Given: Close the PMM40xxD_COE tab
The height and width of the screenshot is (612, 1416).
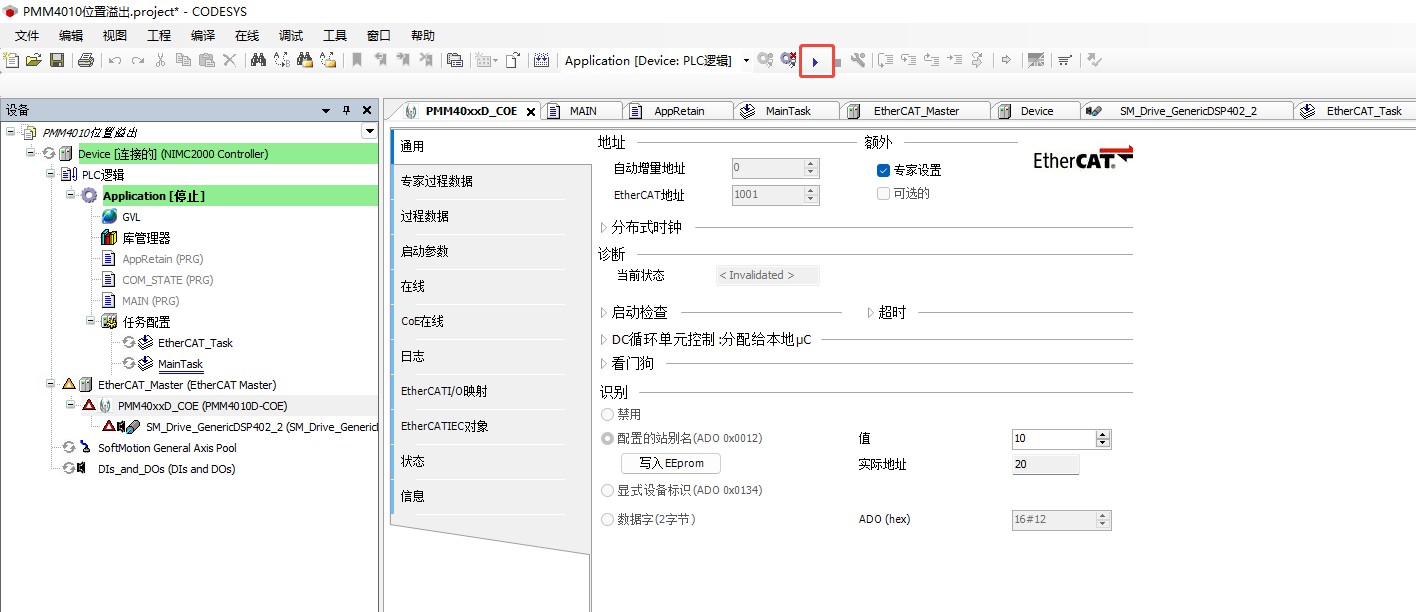Looking at the screenshot, I should coord(530,112).
